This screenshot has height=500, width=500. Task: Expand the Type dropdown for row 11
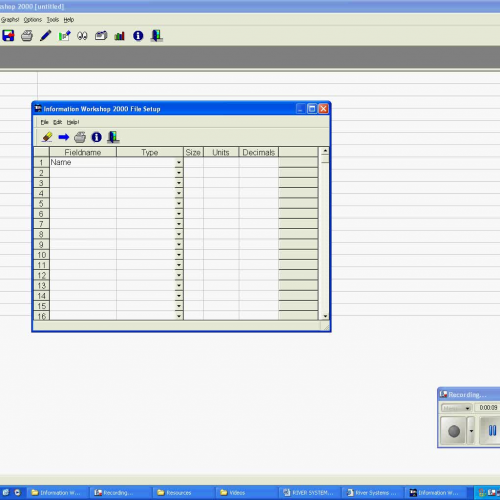coord(179,265)
